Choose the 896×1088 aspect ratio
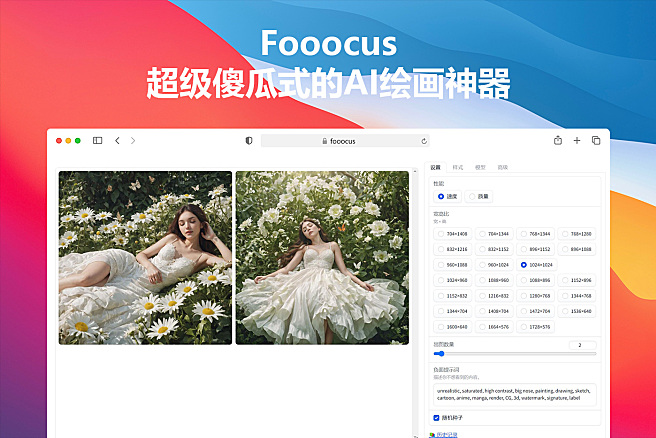The image size is (656, 438). click(577, 249)
